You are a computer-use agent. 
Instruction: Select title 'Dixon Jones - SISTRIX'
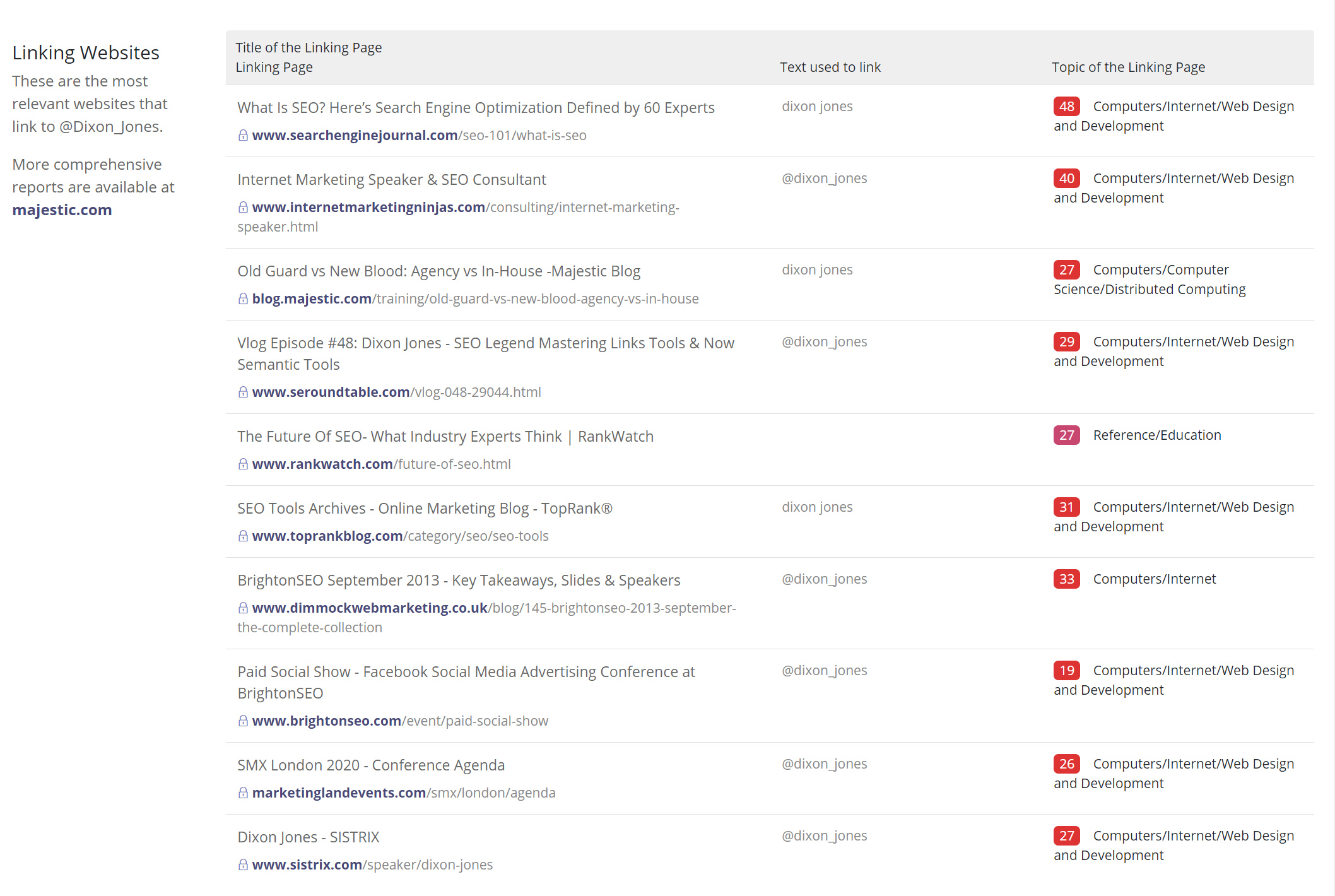tap(309, 837)
